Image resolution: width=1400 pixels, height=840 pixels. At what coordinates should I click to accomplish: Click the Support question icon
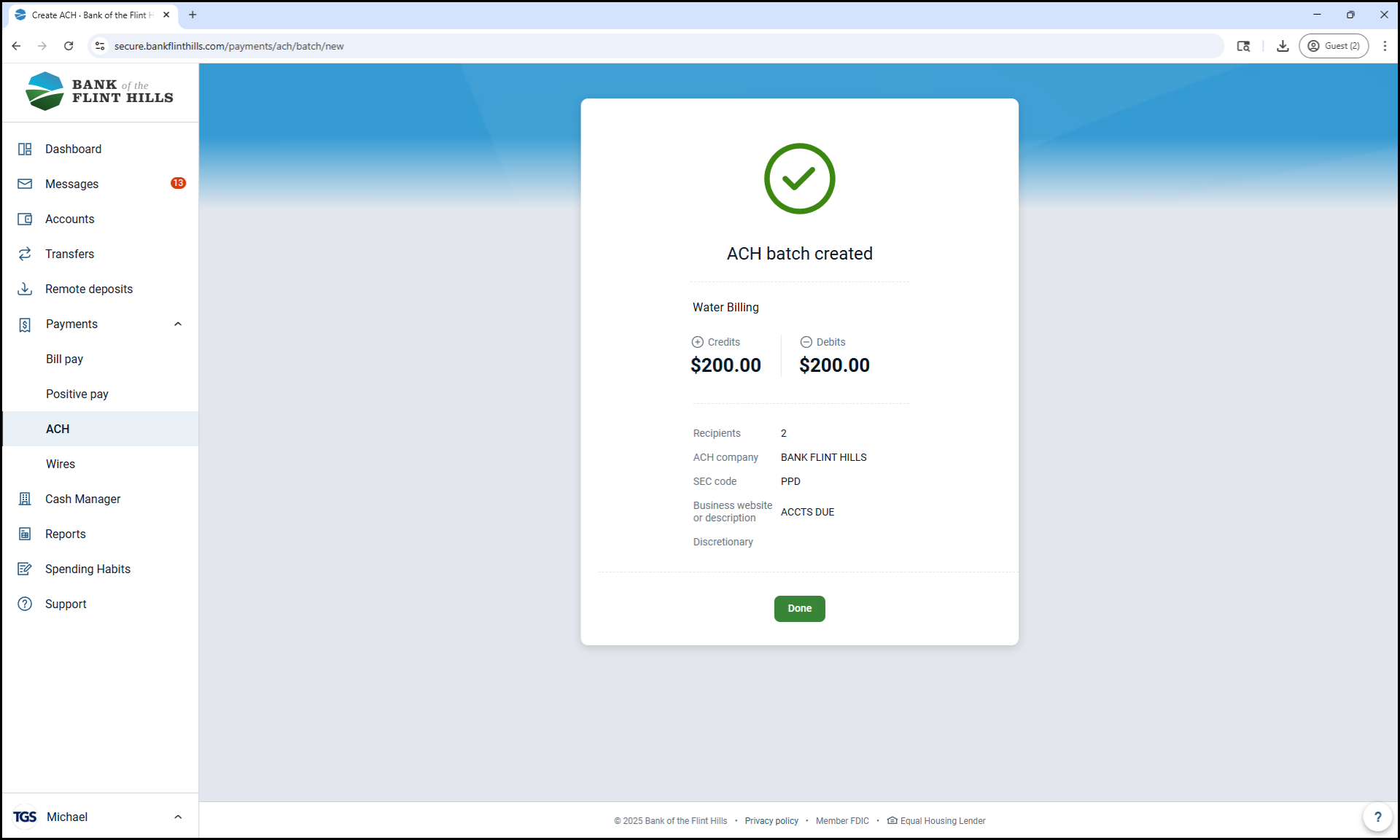coord(25,604)
